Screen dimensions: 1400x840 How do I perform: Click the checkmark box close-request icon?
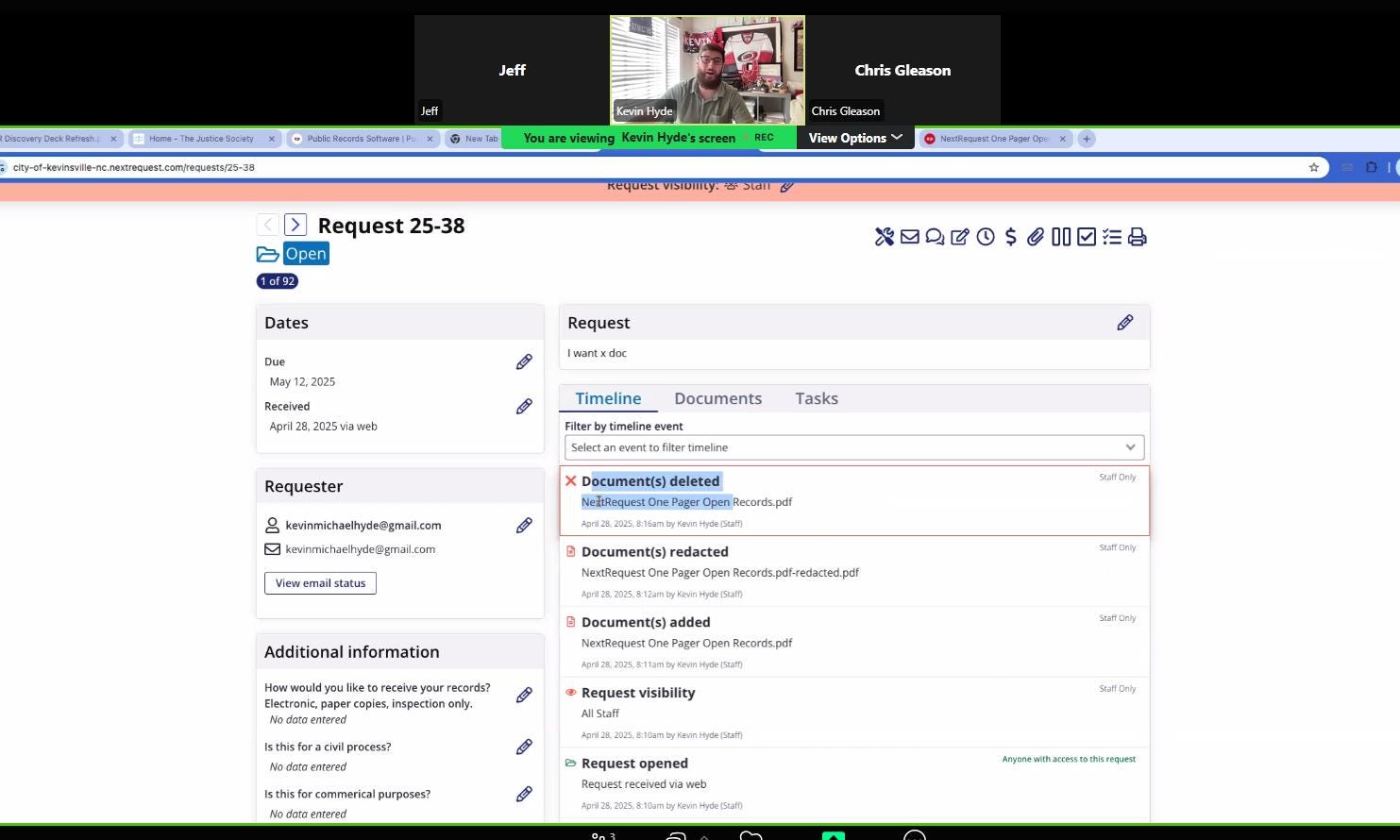click(x=1087, y=237)
